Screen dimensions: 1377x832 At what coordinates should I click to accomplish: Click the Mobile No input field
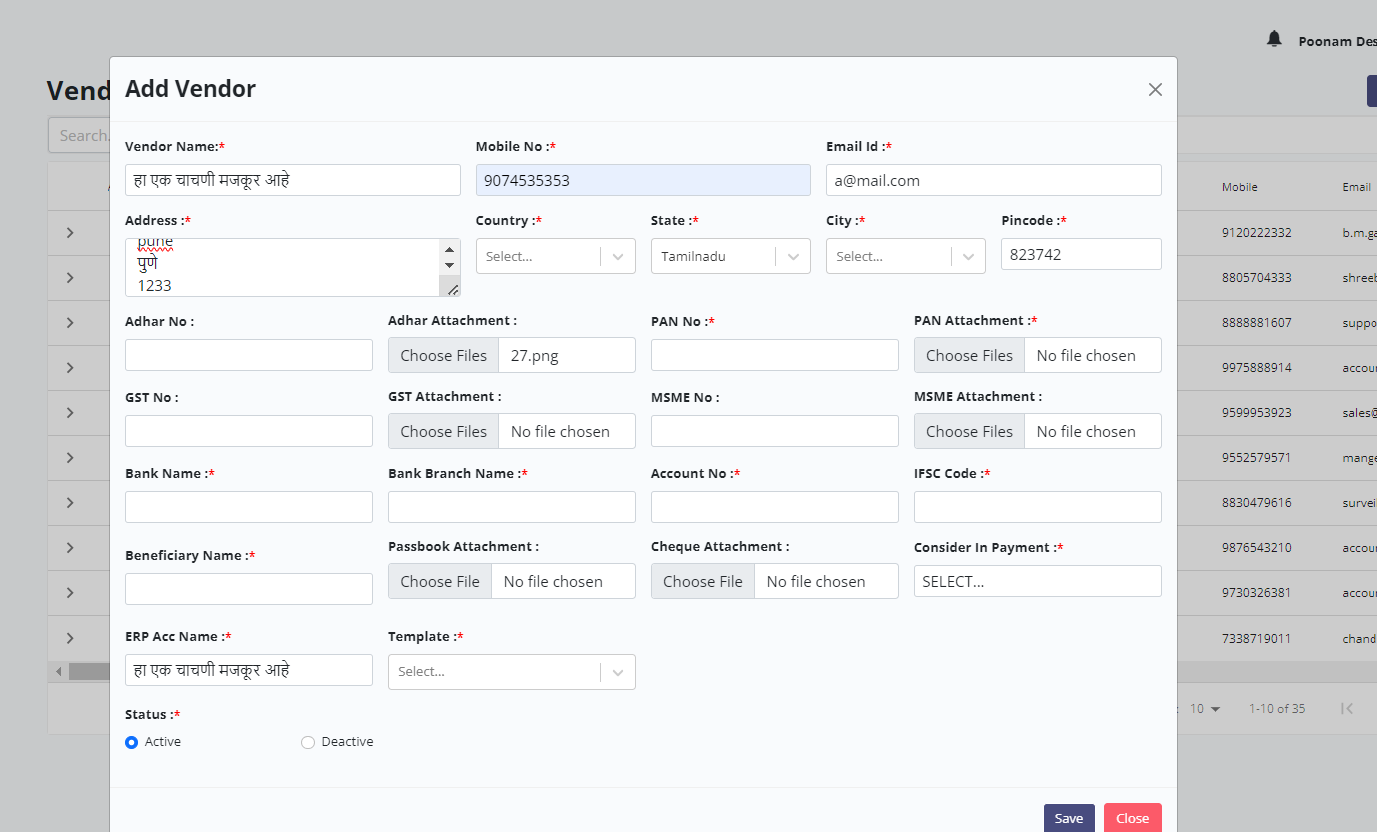[643, 180]
